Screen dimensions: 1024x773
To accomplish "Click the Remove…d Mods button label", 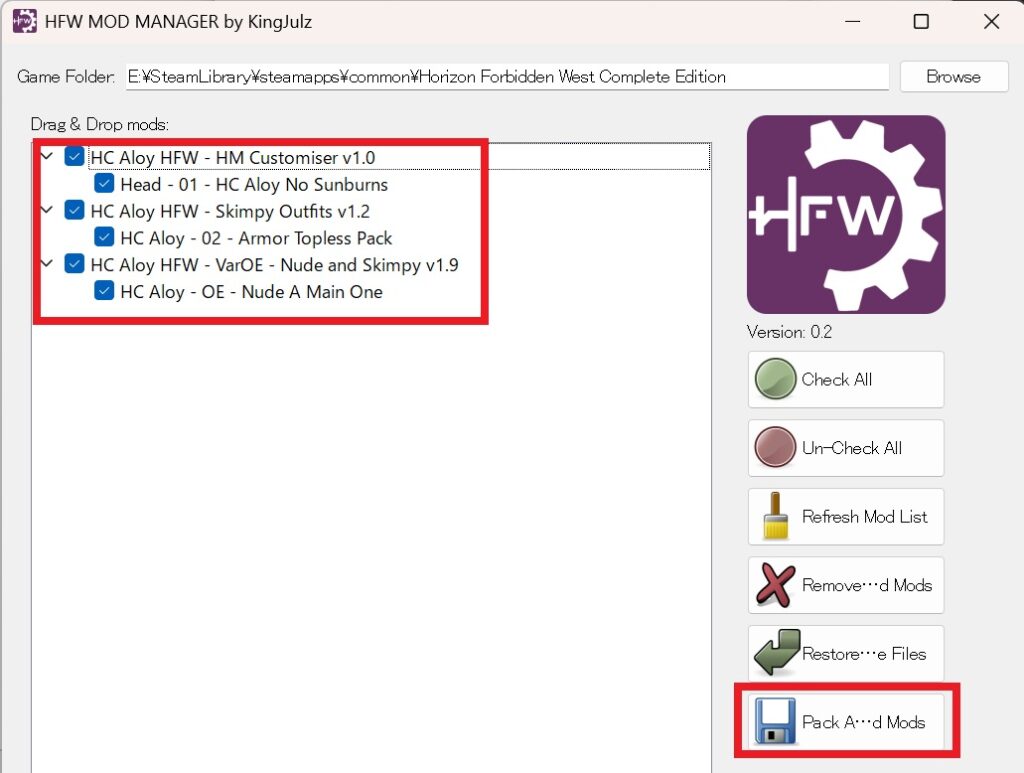I will (x=867, y=585).
